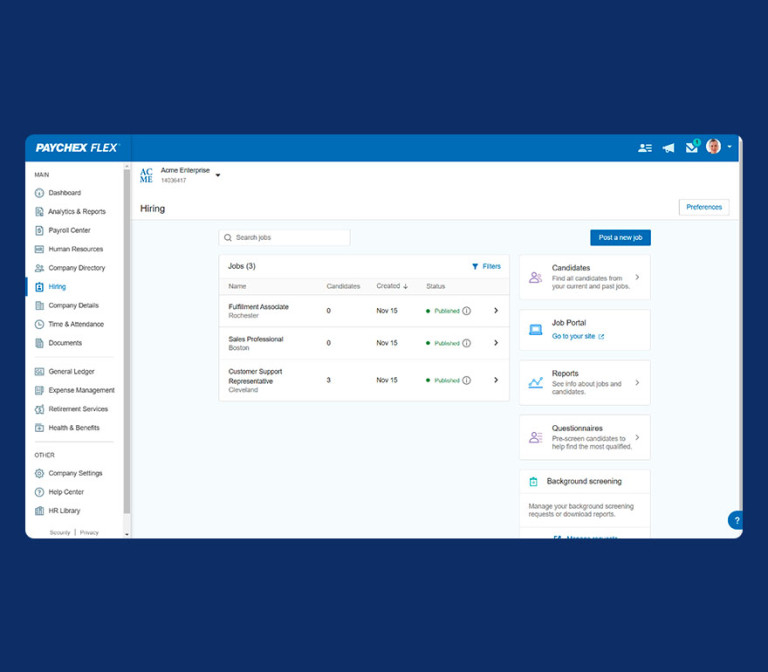The image size is (768, 672).
Task: Open the Fulfillment Associate job row
Action: click(x=364, y=311)
